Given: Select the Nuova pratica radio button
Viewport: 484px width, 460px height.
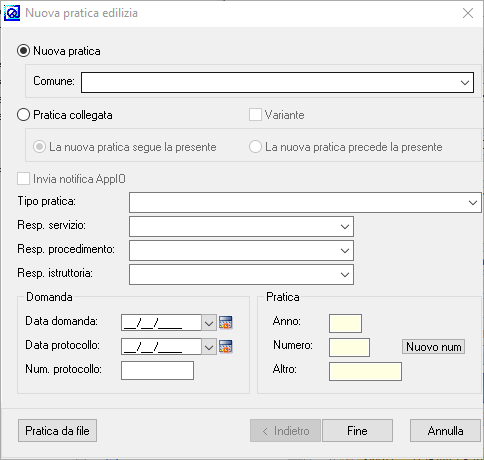Looking at the screenshot, I should [23, 51].
